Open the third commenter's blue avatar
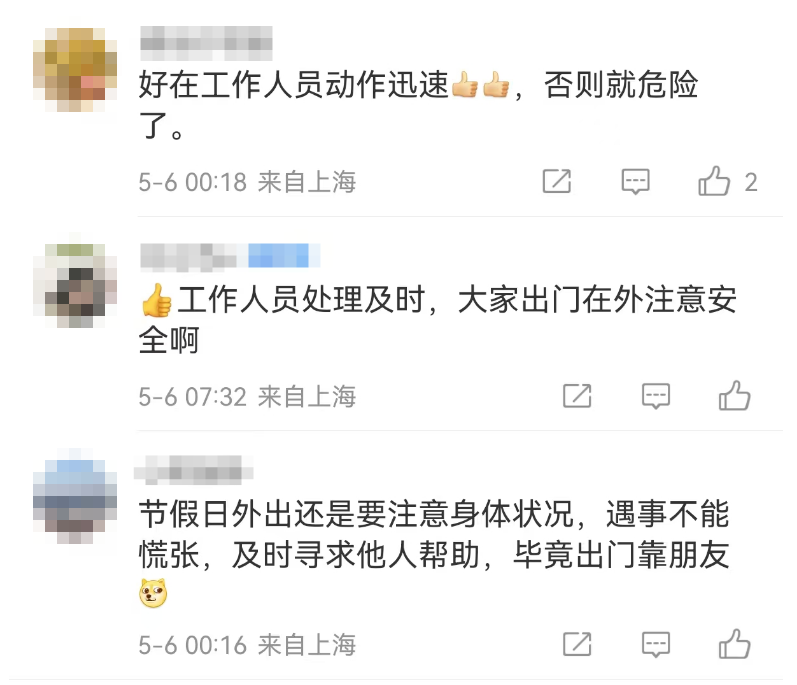797x685 pixels. [75, 502]
